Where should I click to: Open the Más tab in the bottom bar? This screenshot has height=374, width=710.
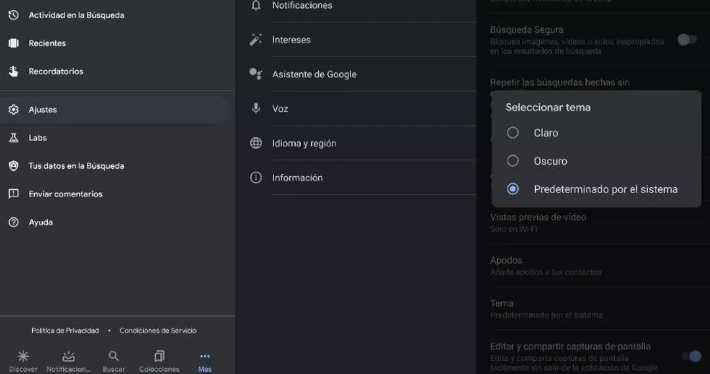pyautogui.click(x=205, y=361)
